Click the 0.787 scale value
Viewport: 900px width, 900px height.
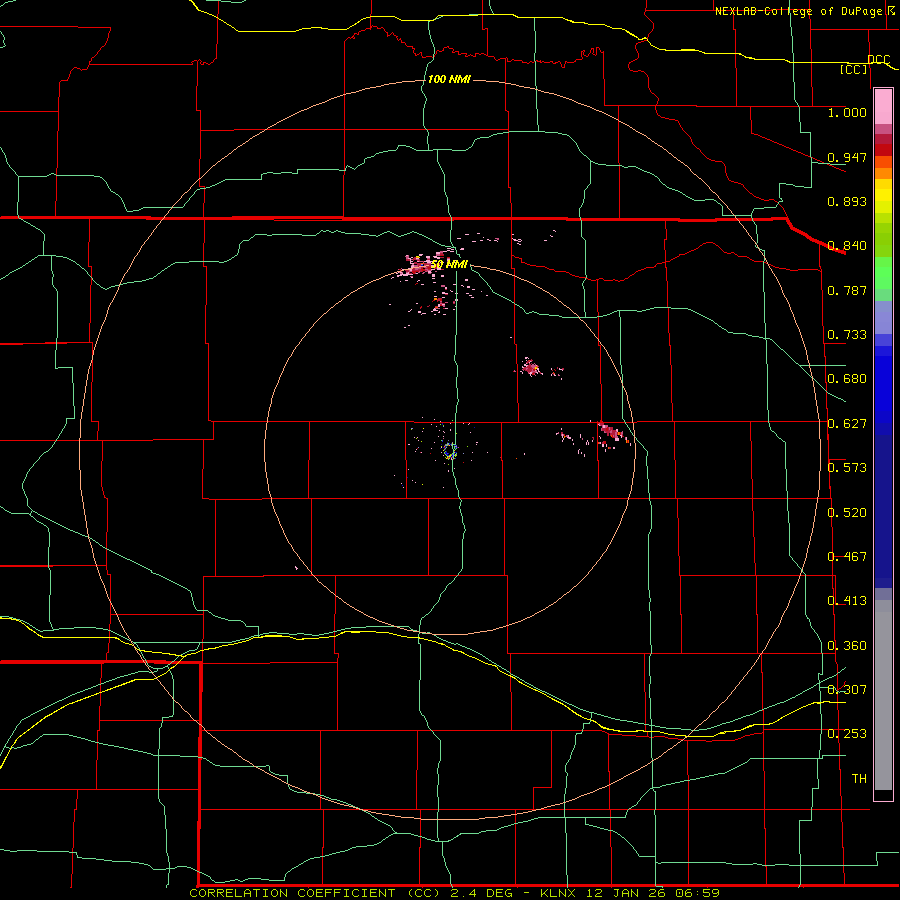[x=847, y=290]
